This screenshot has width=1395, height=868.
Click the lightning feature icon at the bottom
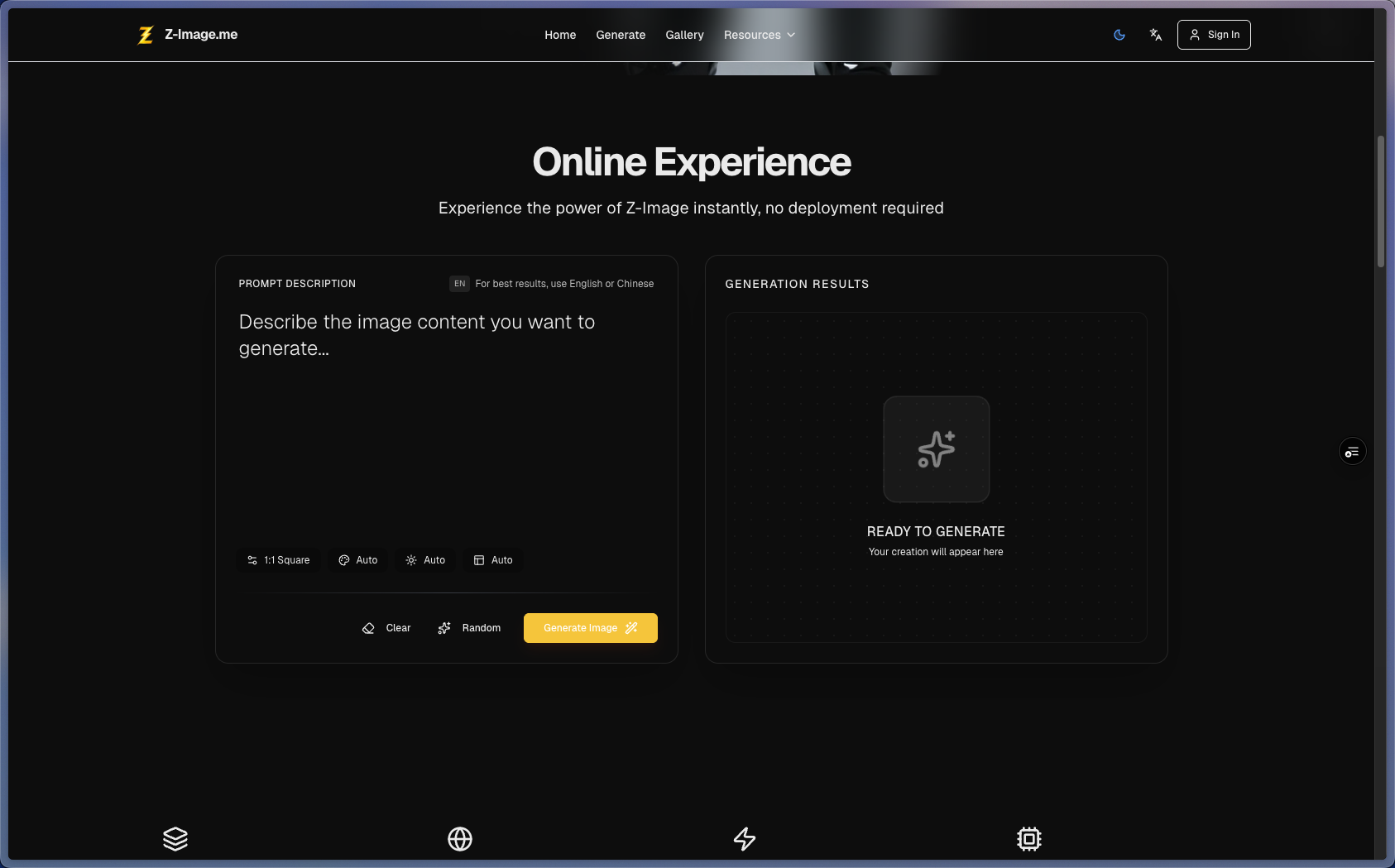pos(745,839)
